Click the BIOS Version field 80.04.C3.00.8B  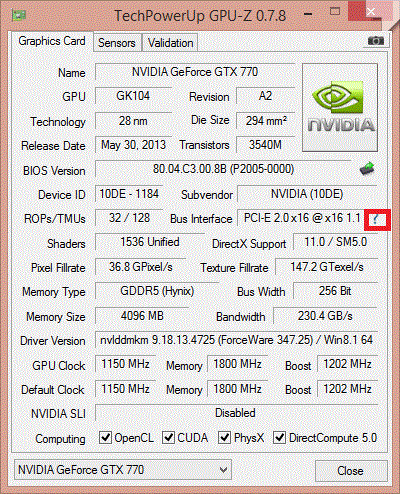pos(223,169)
